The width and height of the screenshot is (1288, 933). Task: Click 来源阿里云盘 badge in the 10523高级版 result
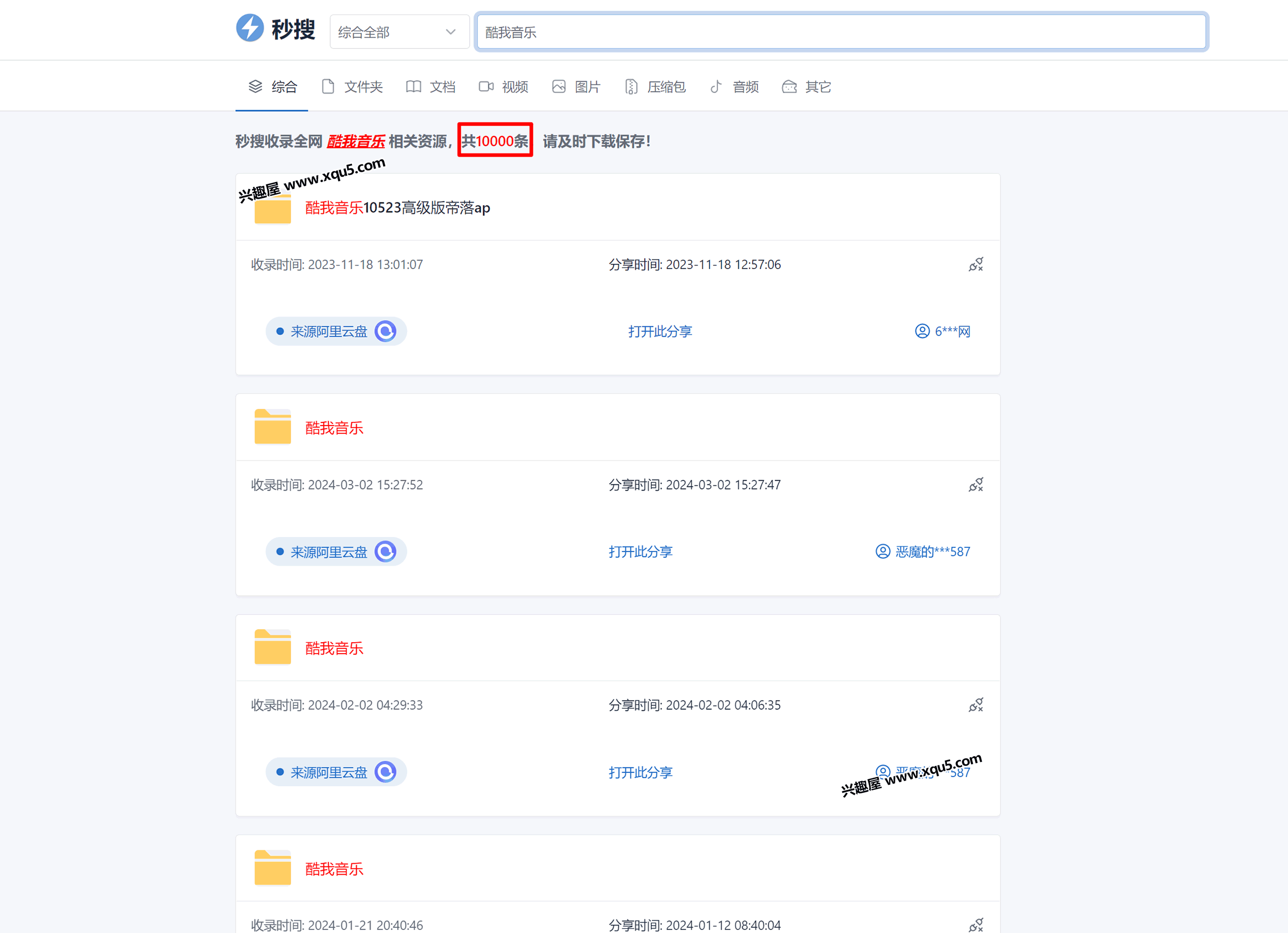[336, 331]
